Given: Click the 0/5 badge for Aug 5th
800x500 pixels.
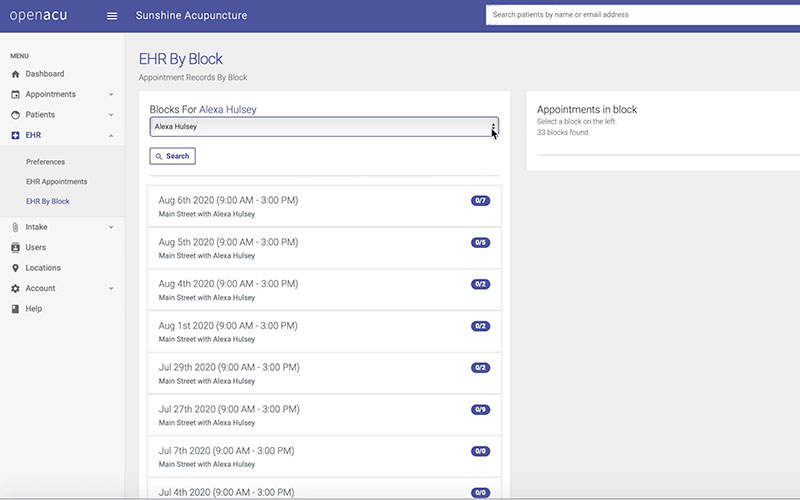Looking at the screenshot, I should pyautogui.click(x=481, y=242).
